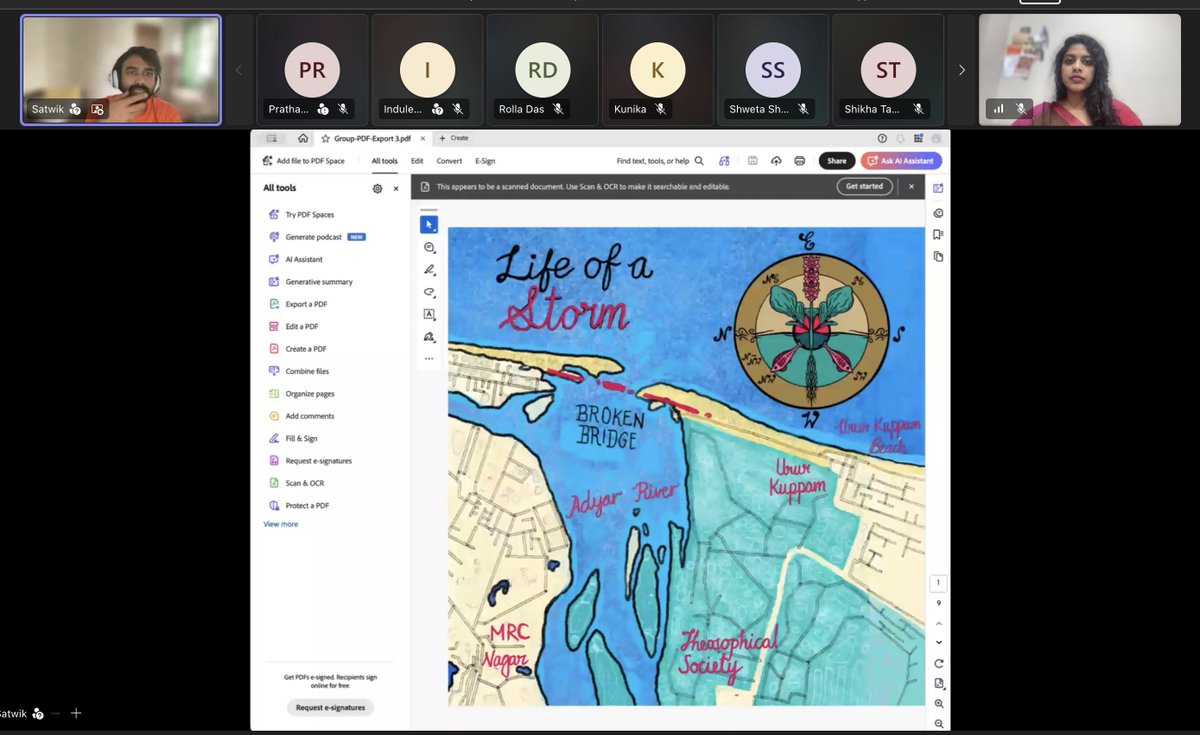
Task: Open the bookmarks panel icon on right rail
Action: point(938,235)
